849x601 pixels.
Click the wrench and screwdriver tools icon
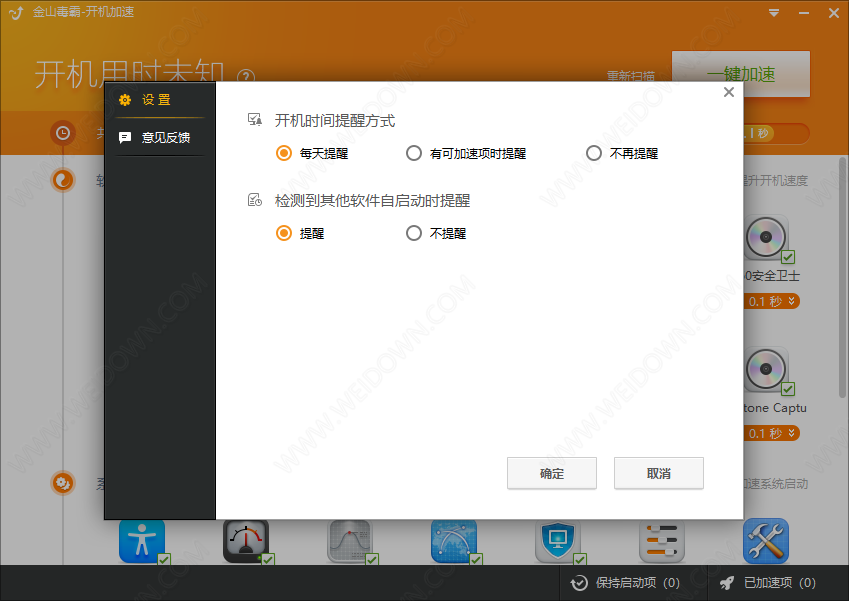[x=766, y=541]
